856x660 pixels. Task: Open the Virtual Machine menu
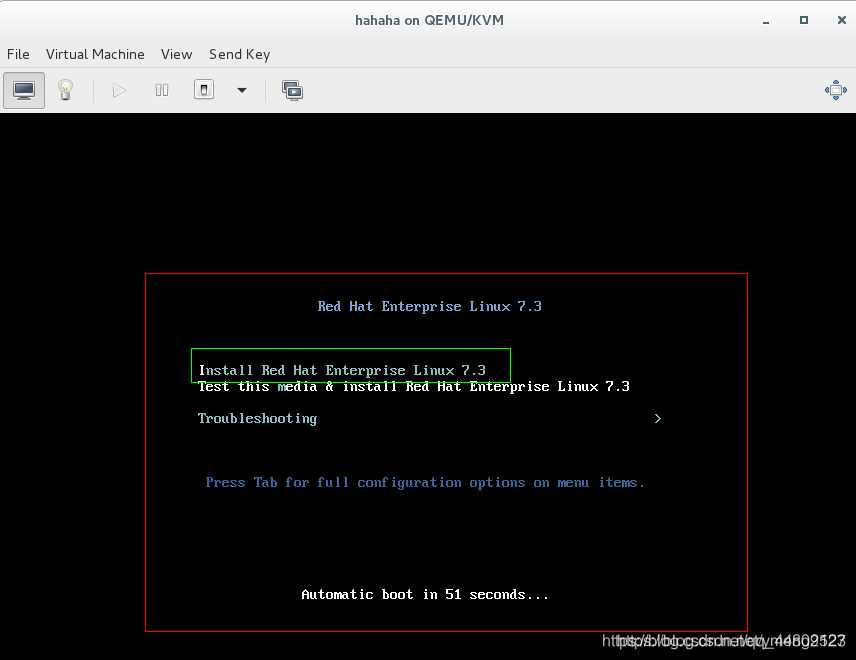95,55
